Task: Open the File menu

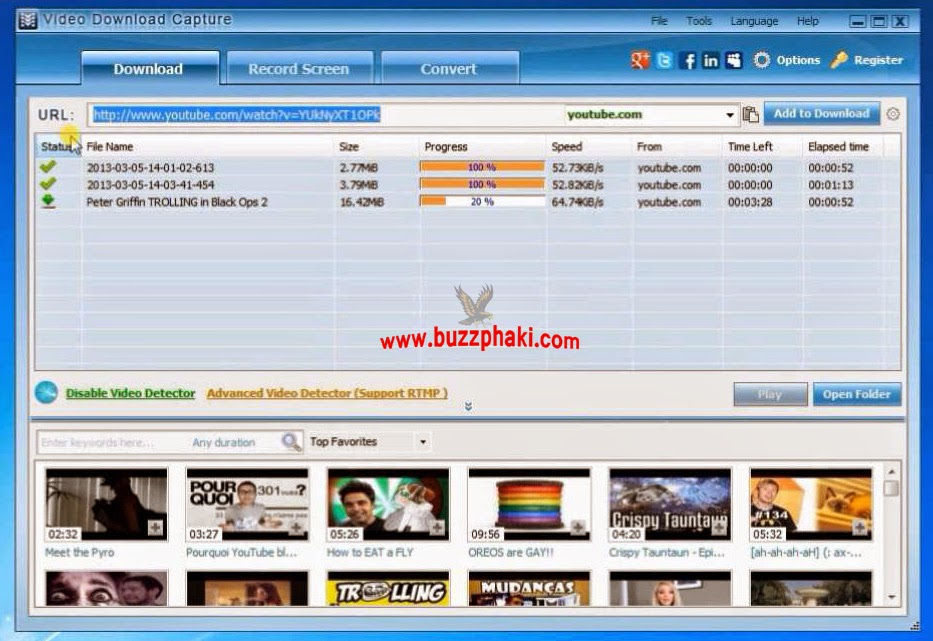Action: click(659, 21)
